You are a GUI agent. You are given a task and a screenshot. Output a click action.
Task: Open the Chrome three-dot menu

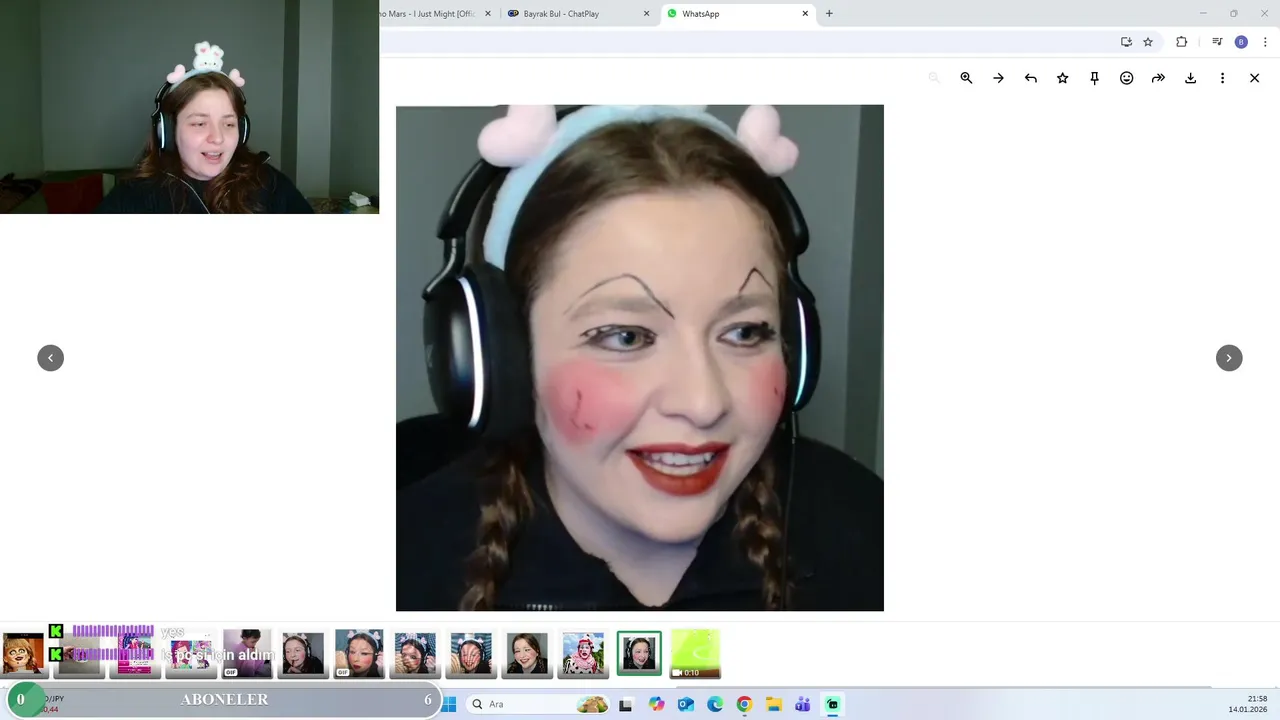coord(1265,42)
